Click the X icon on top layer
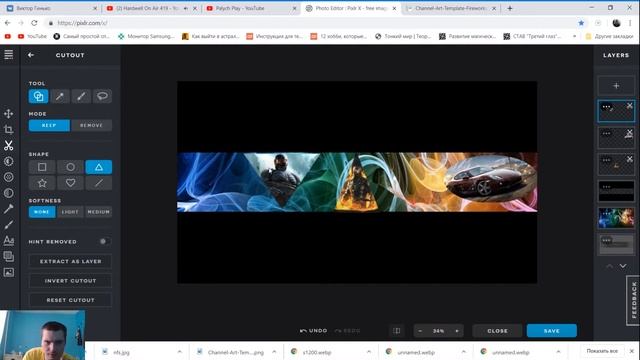 [x=629, y=106]
